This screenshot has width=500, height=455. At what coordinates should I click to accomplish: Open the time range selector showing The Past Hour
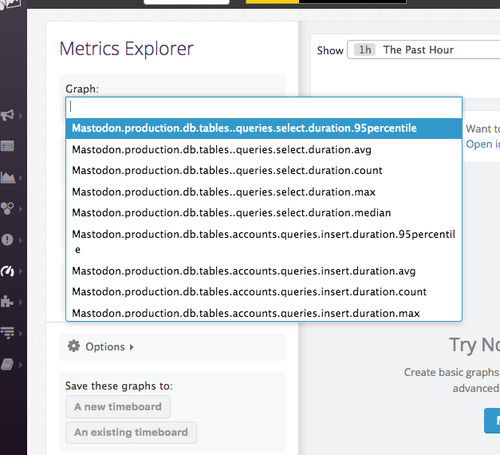tap(423, 50)
